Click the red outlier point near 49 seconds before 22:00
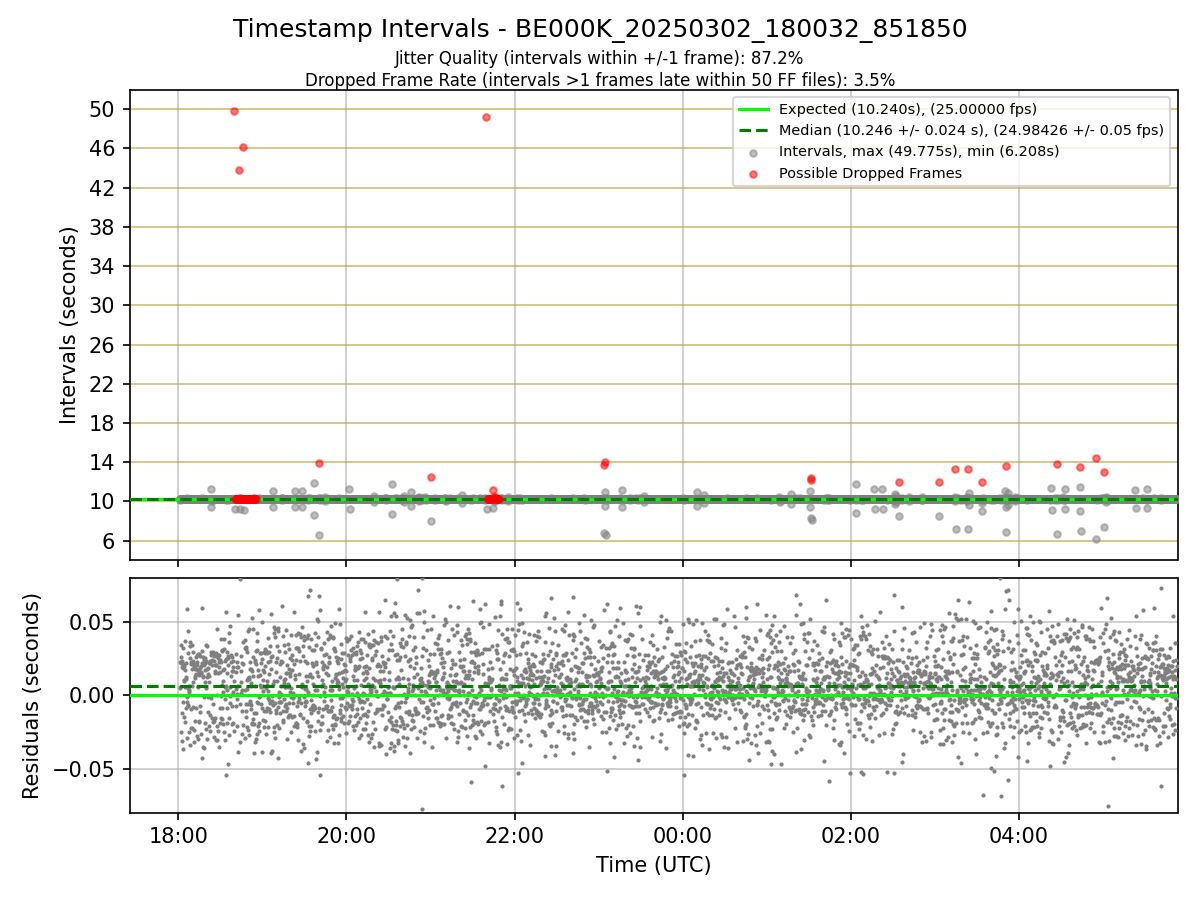The image size is (1200, 900). pos(486,117)
